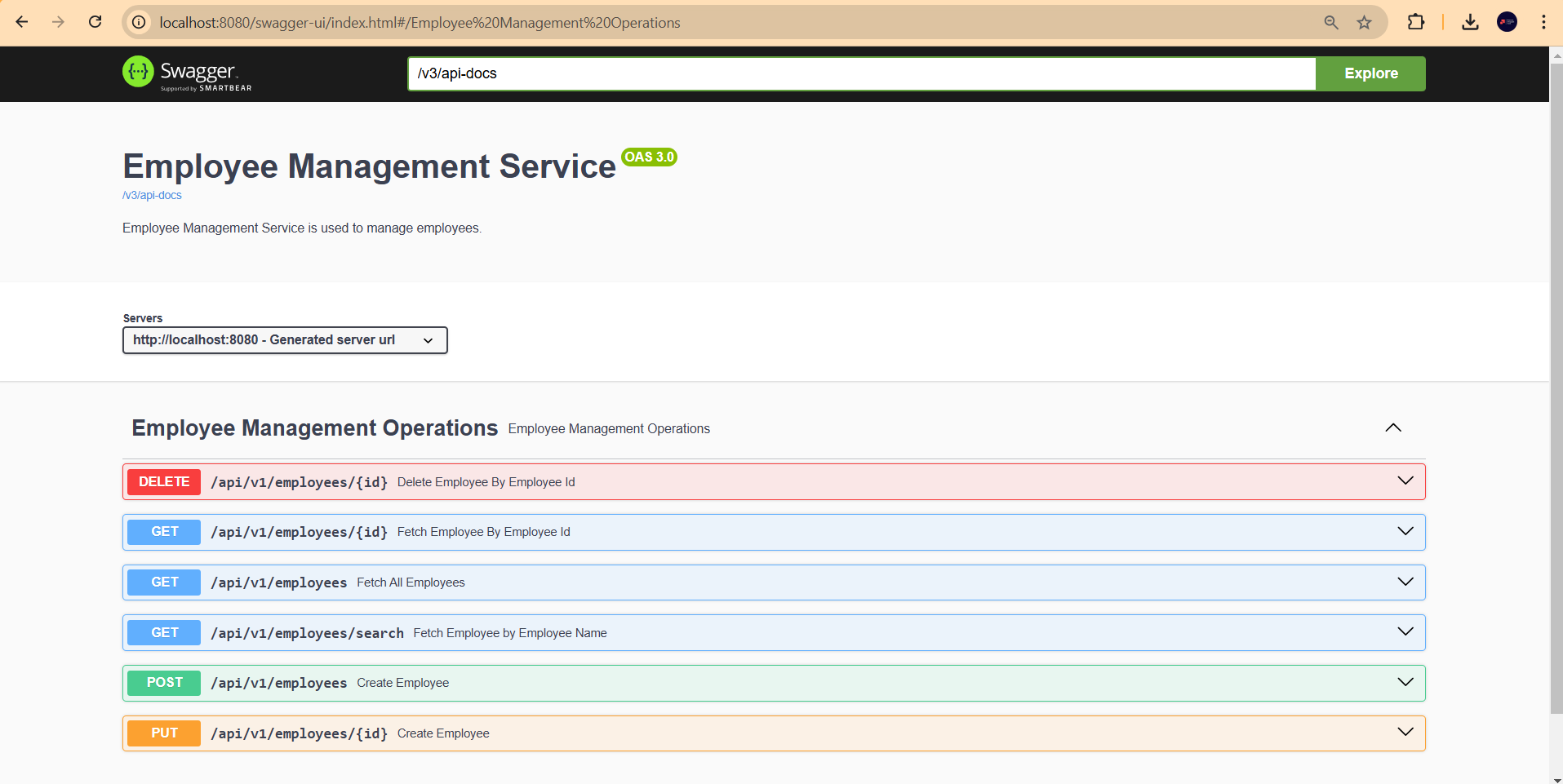1563x784 pixels.
Task: Expand Fetch All Employees chevron
Action: pyautogui.click(x=1405, y=582)
